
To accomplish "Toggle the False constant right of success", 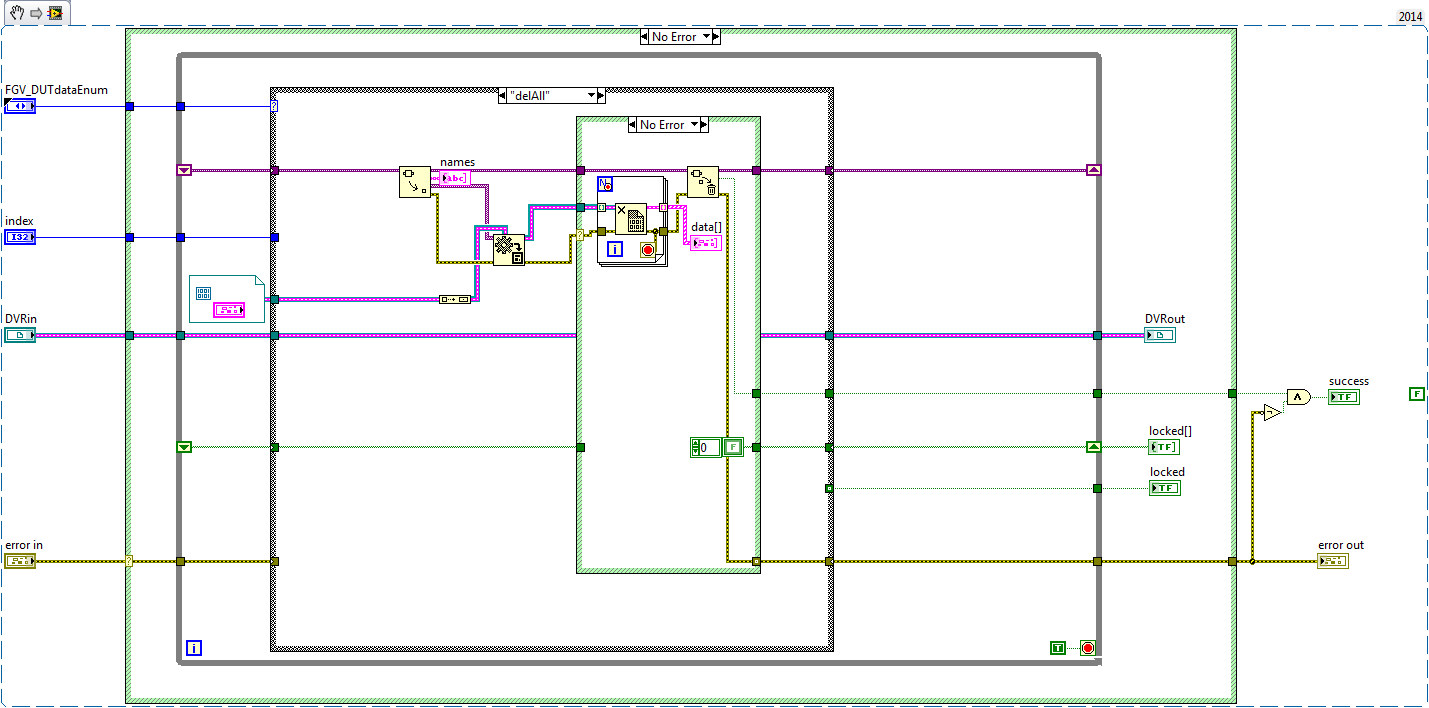I will 1416,394.
